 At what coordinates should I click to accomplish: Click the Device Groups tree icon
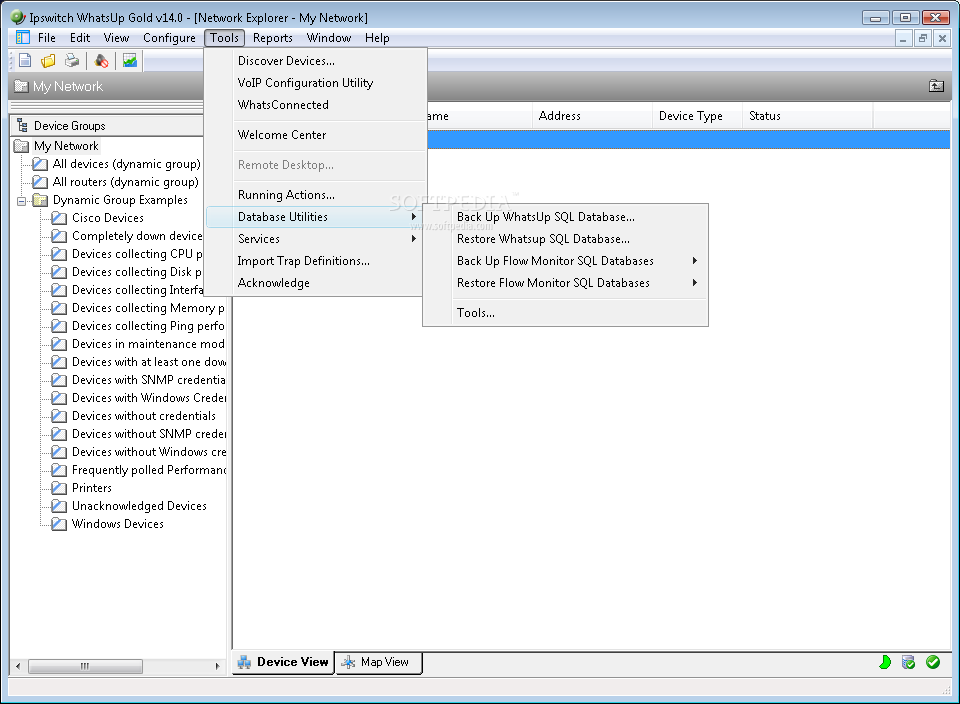tap(23, 125)
